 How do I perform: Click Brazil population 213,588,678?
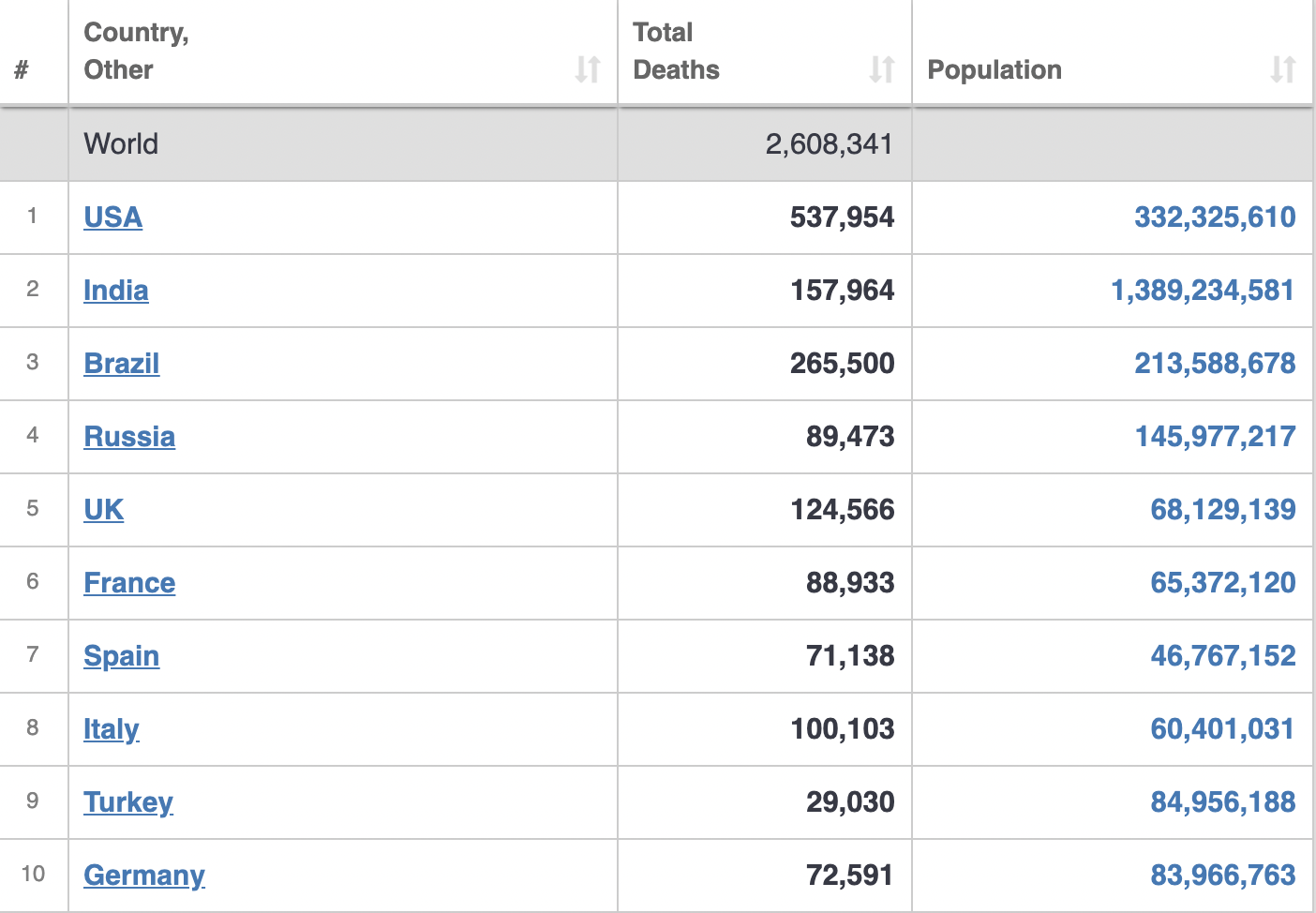click(1215, 364)
